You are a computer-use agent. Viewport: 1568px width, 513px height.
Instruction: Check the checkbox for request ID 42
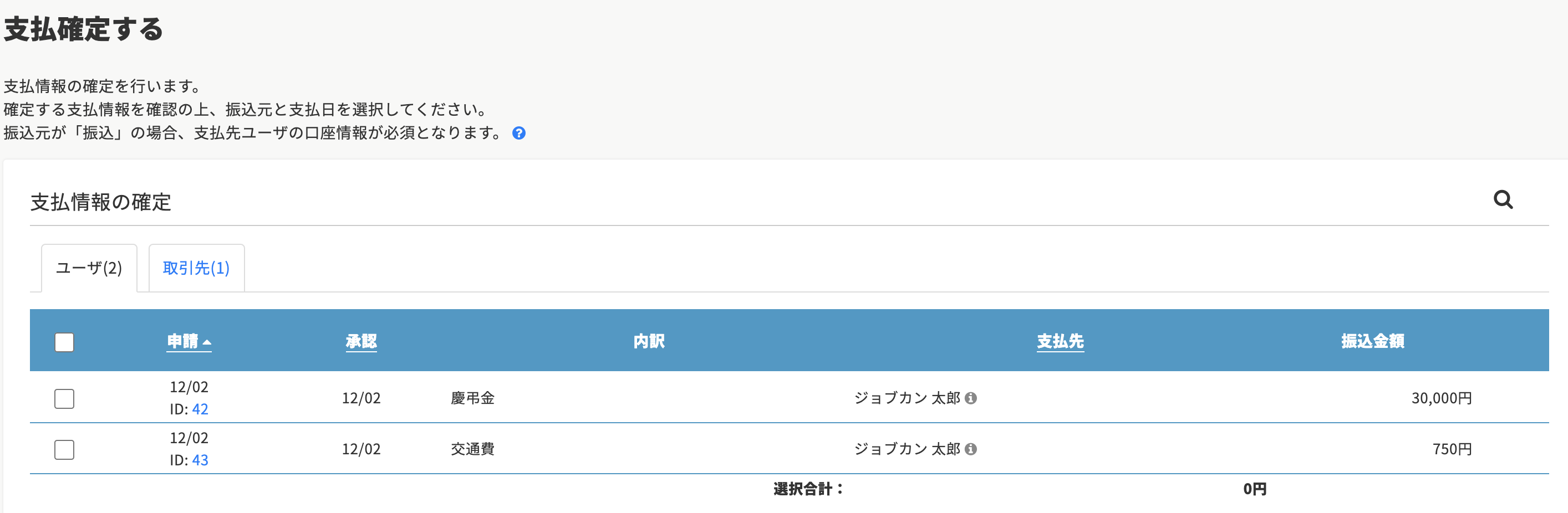tap(64, 398)
